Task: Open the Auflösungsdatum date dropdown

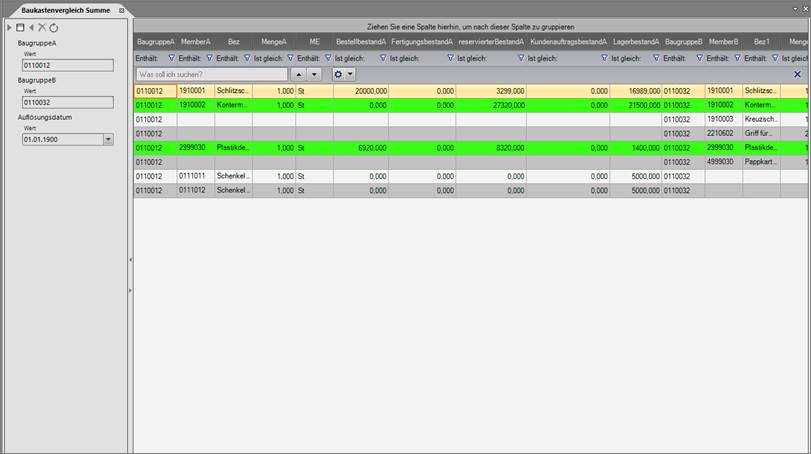Action: (x=108, y=139)
